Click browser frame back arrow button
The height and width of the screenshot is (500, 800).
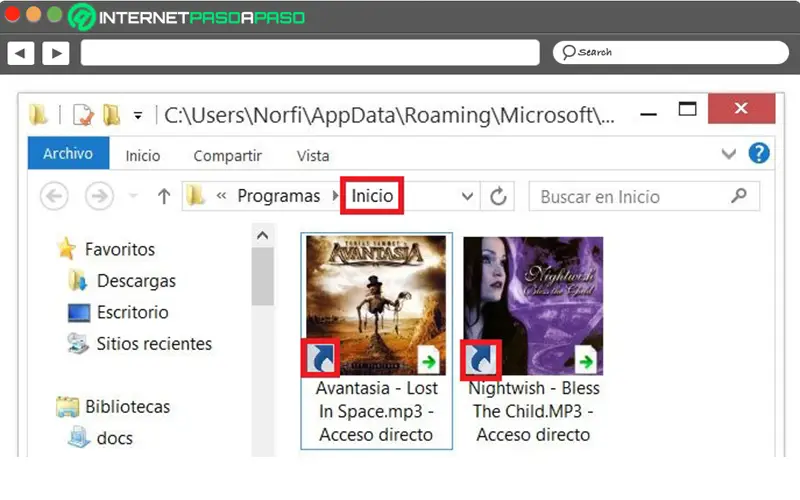tap(20, 53)
